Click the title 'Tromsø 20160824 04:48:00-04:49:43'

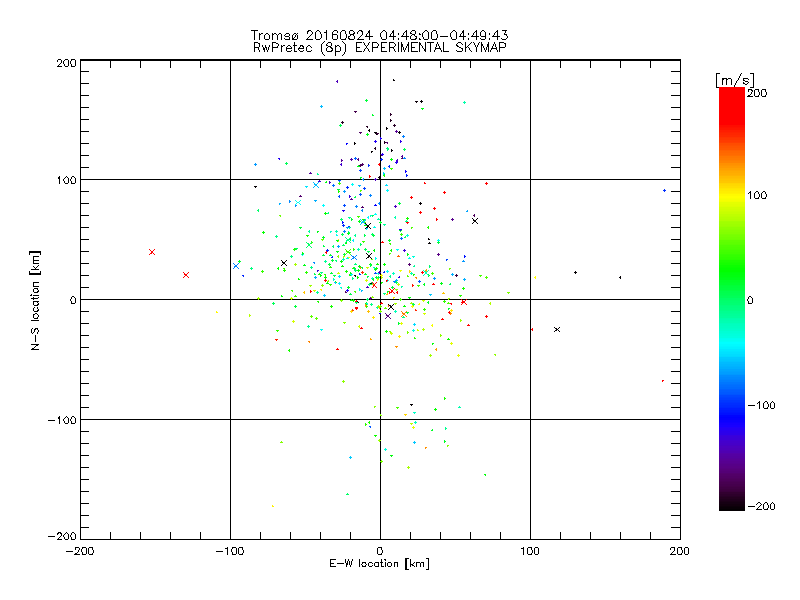point(379,35)
